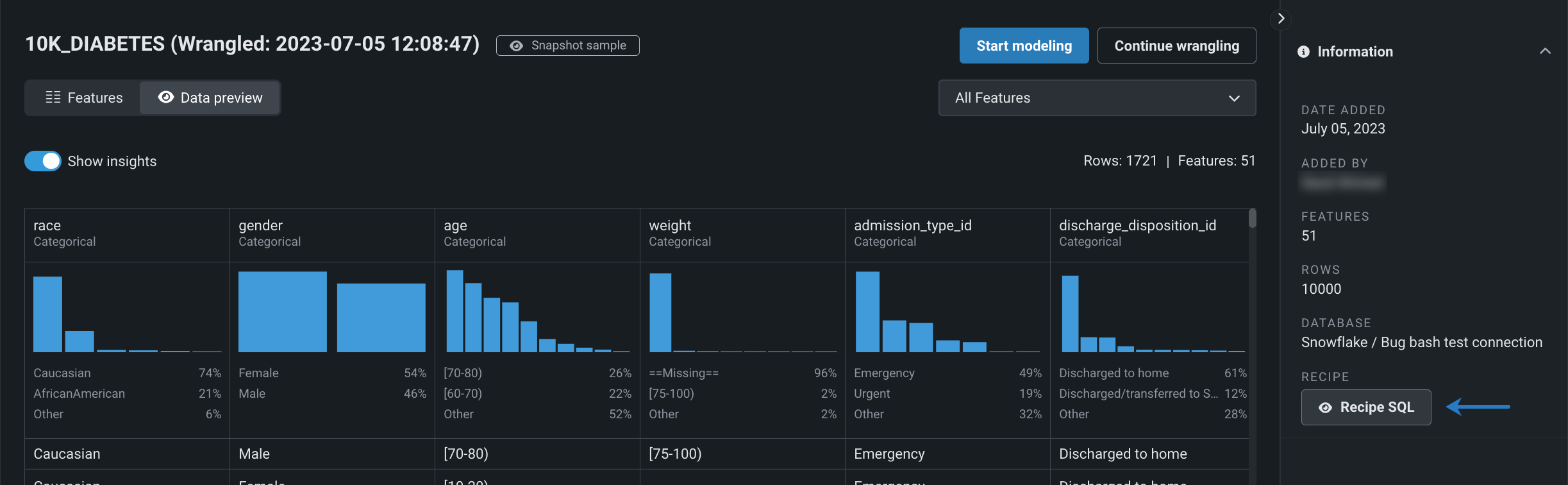Switch to the Features tab
1568x485 pixels.
click(x=83, y=98)
